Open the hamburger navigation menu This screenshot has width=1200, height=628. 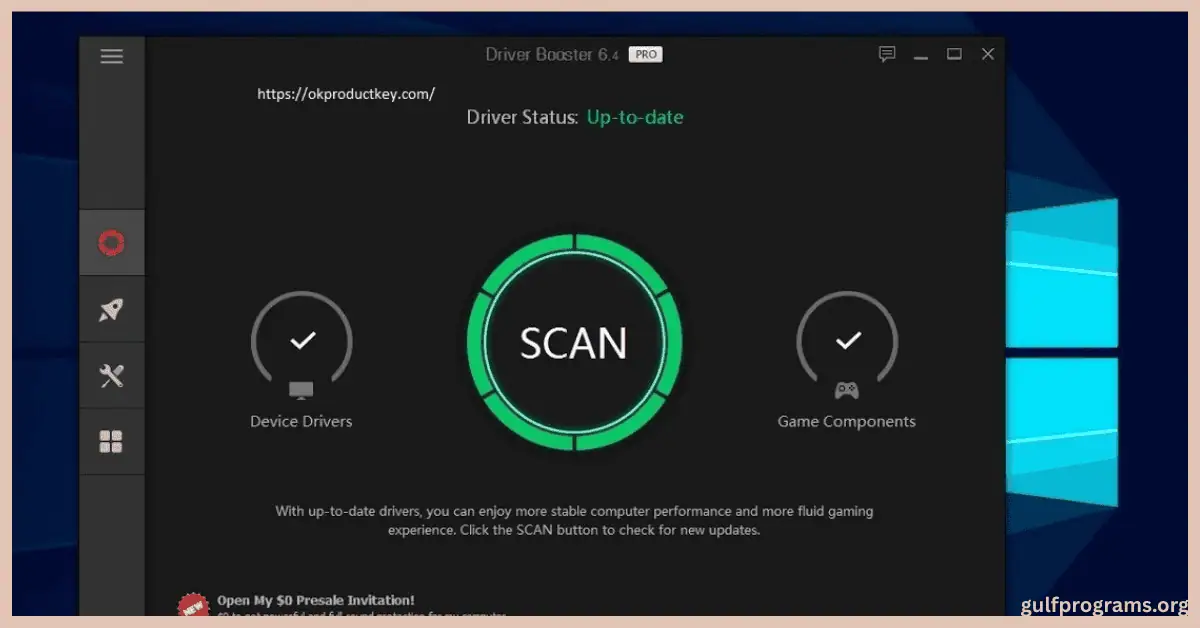[x=111, y=55]
